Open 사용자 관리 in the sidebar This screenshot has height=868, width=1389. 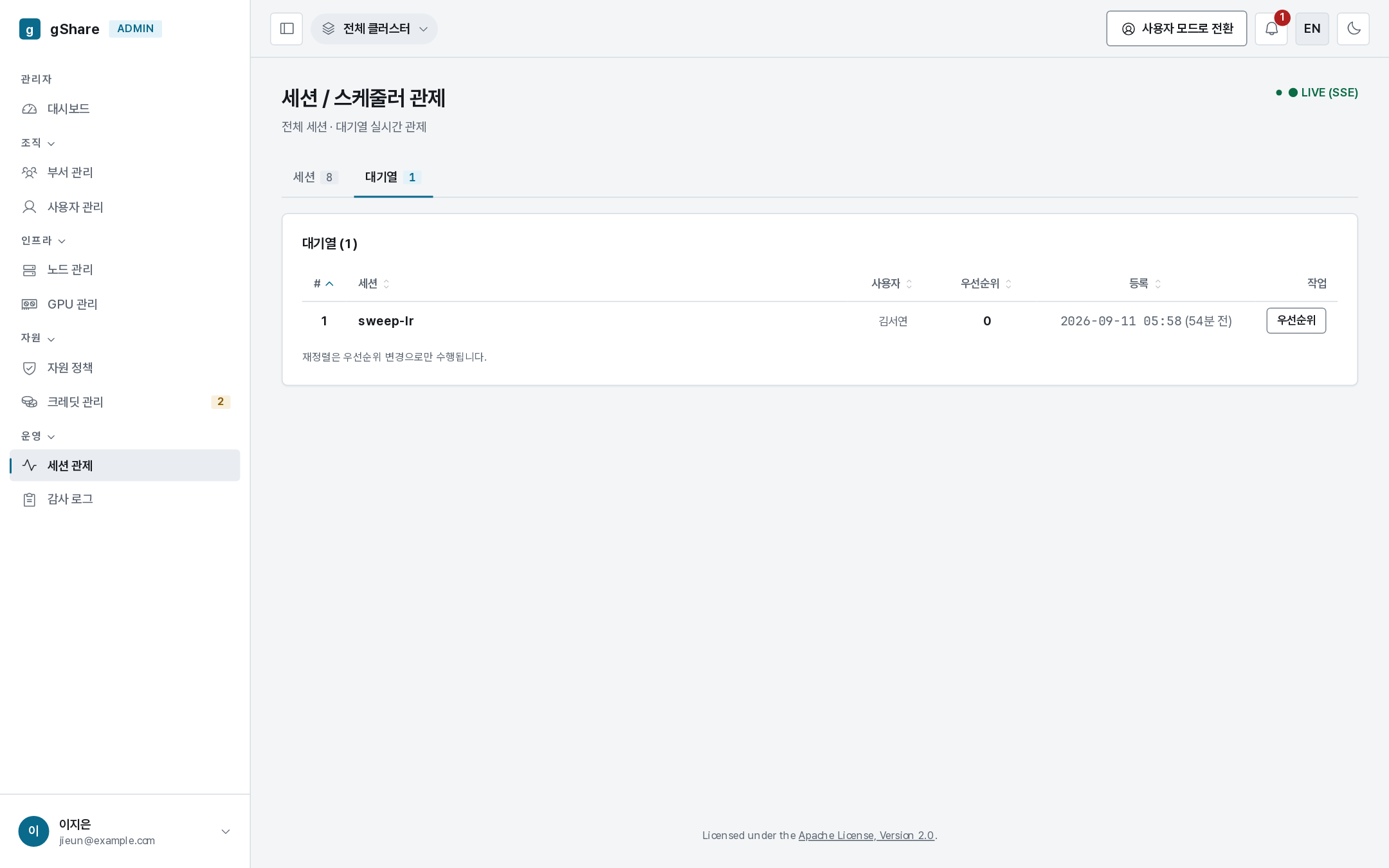(x=125, y=207)
